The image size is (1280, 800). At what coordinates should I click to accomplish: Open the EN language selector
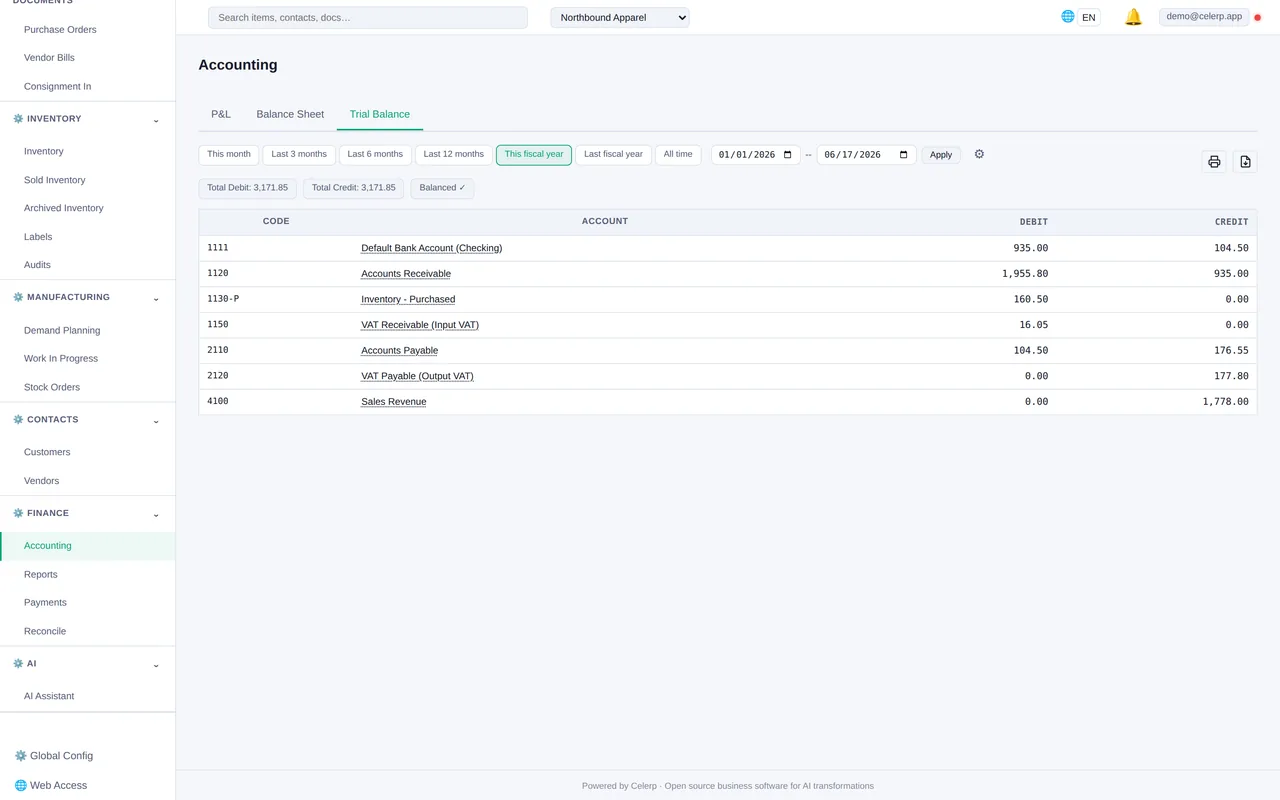[x=1089, y=17]
